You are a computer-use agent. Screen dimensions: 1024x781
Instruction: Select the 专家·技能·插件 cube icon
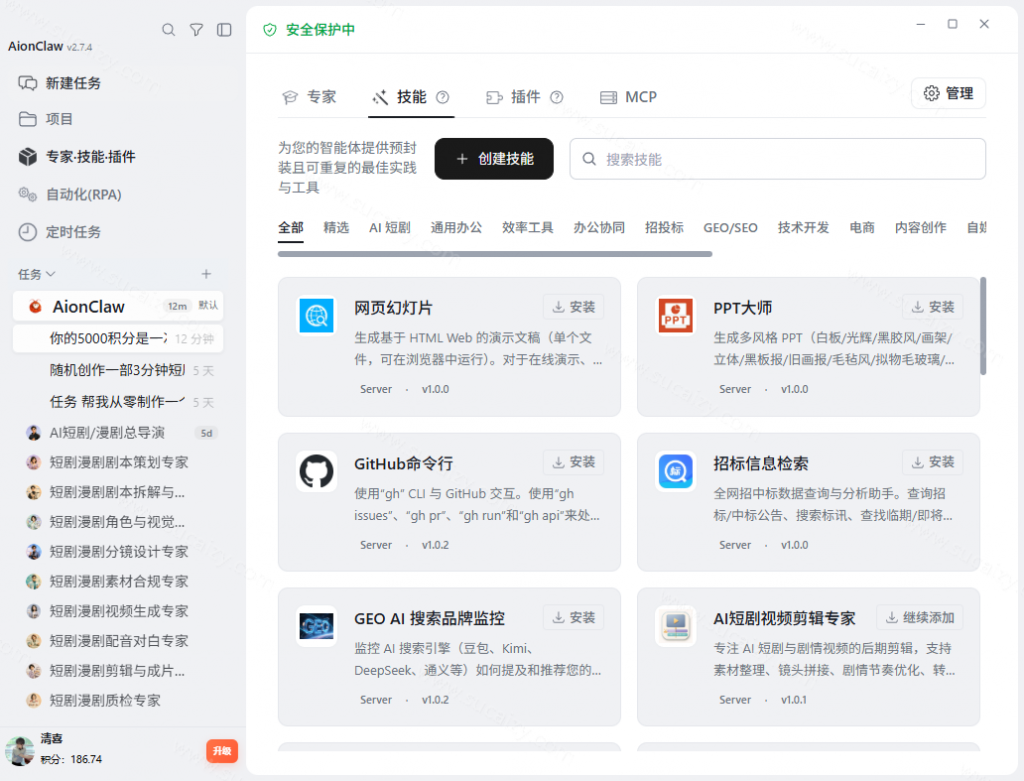pyautogui.click(x=27, y=157)
